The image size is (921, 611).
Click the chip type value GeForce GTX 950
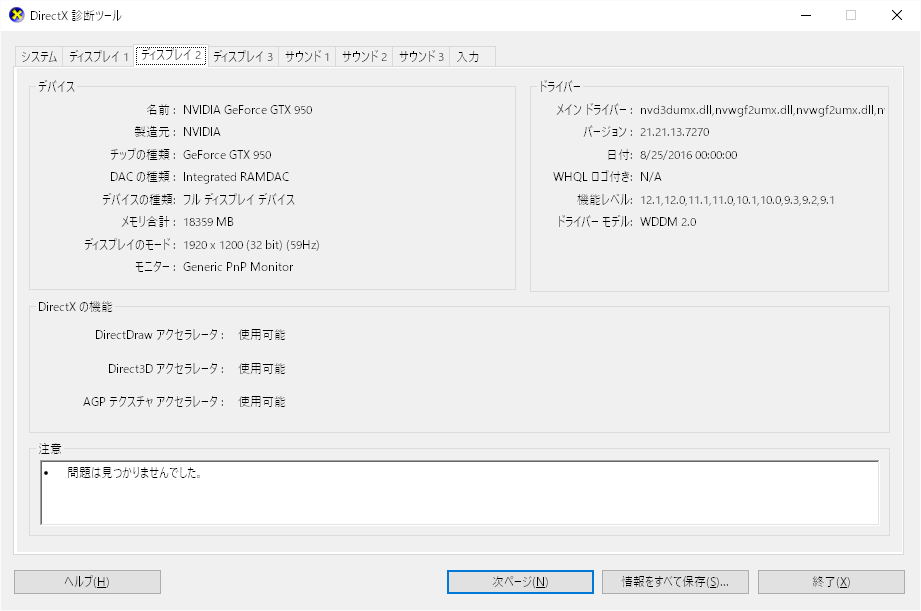[227, 155]
